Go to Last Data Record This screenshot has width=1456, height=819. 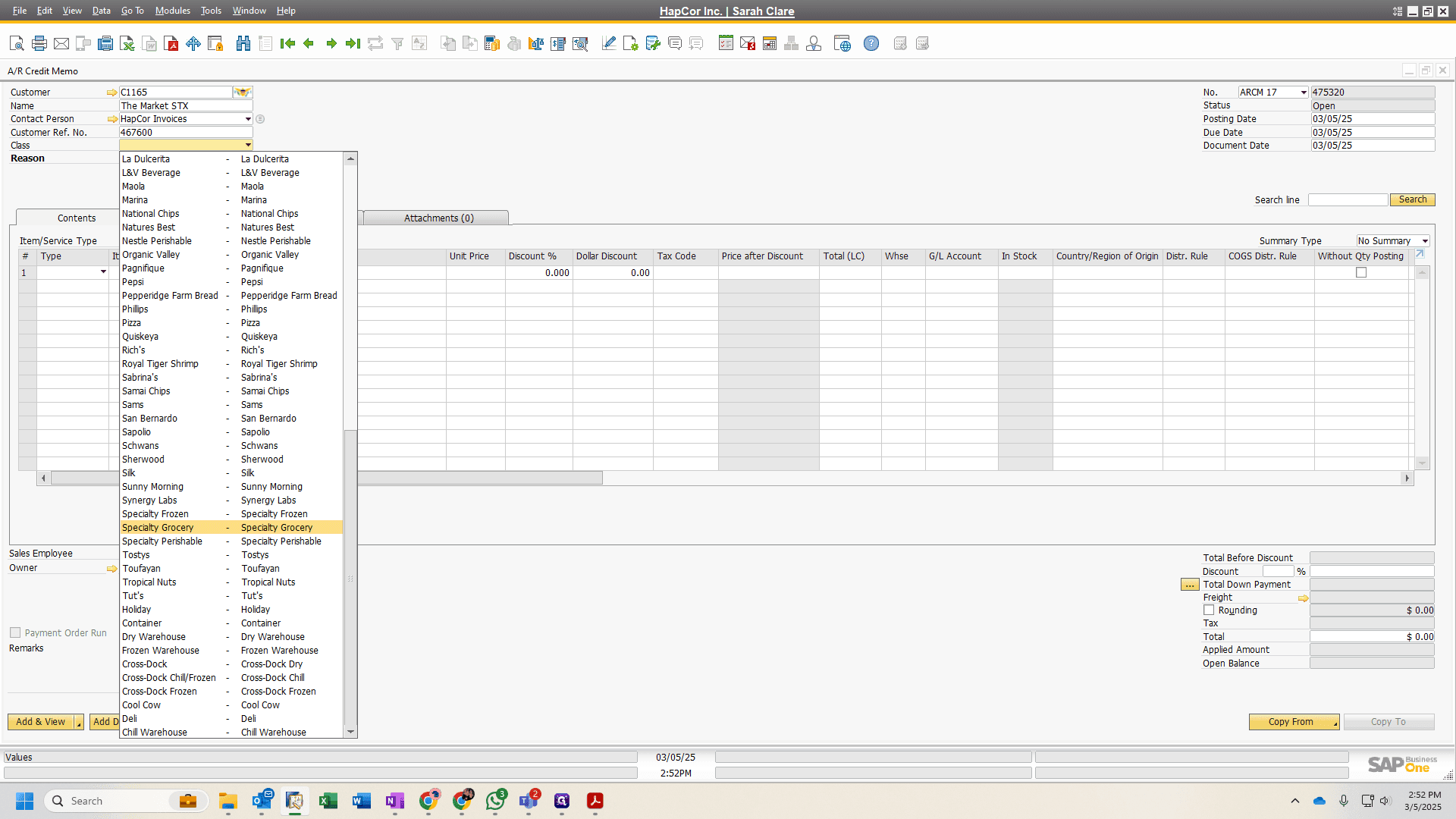[x=353, y=44]
